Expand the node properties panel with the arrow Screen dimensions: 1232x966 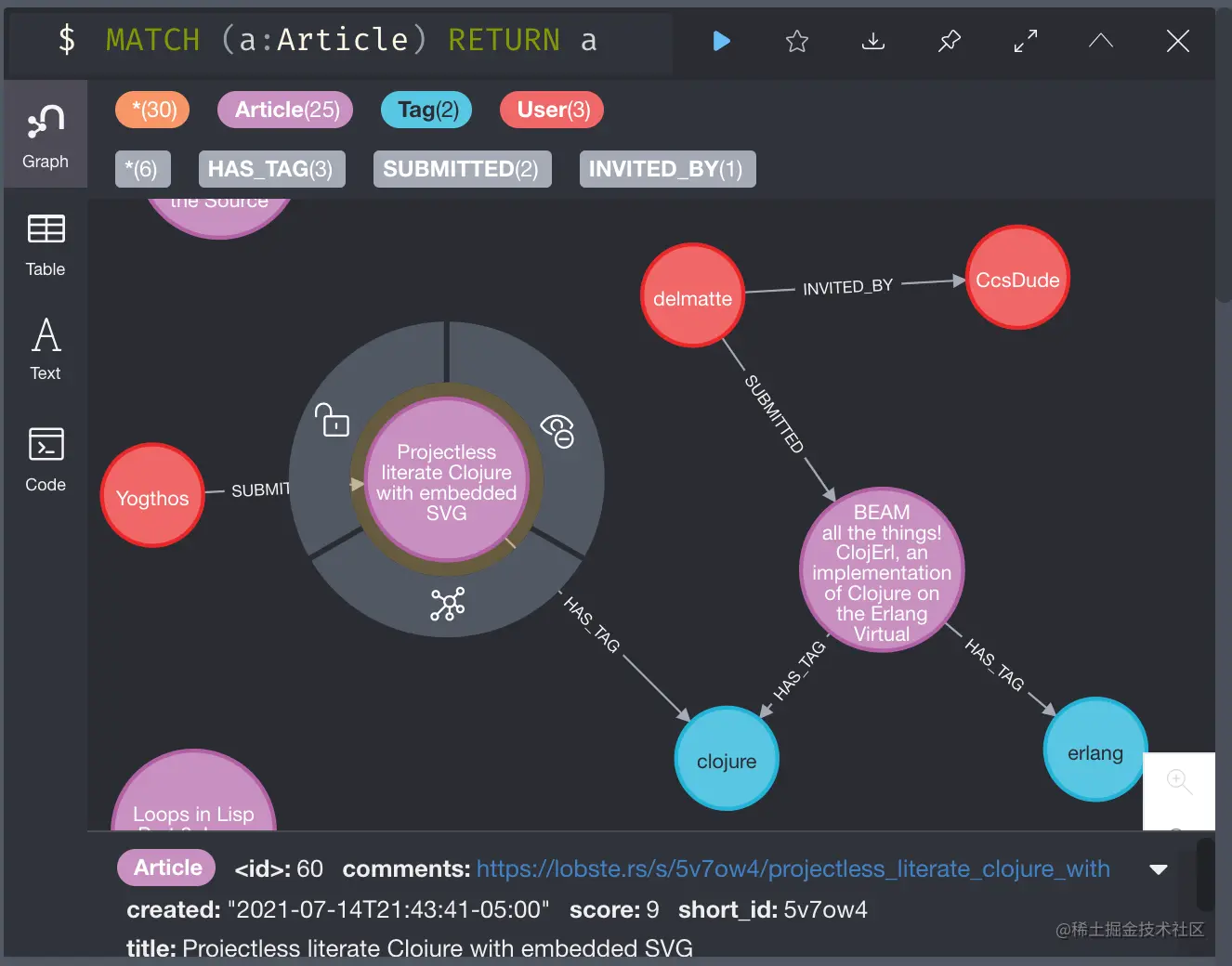coord(1158,869)
